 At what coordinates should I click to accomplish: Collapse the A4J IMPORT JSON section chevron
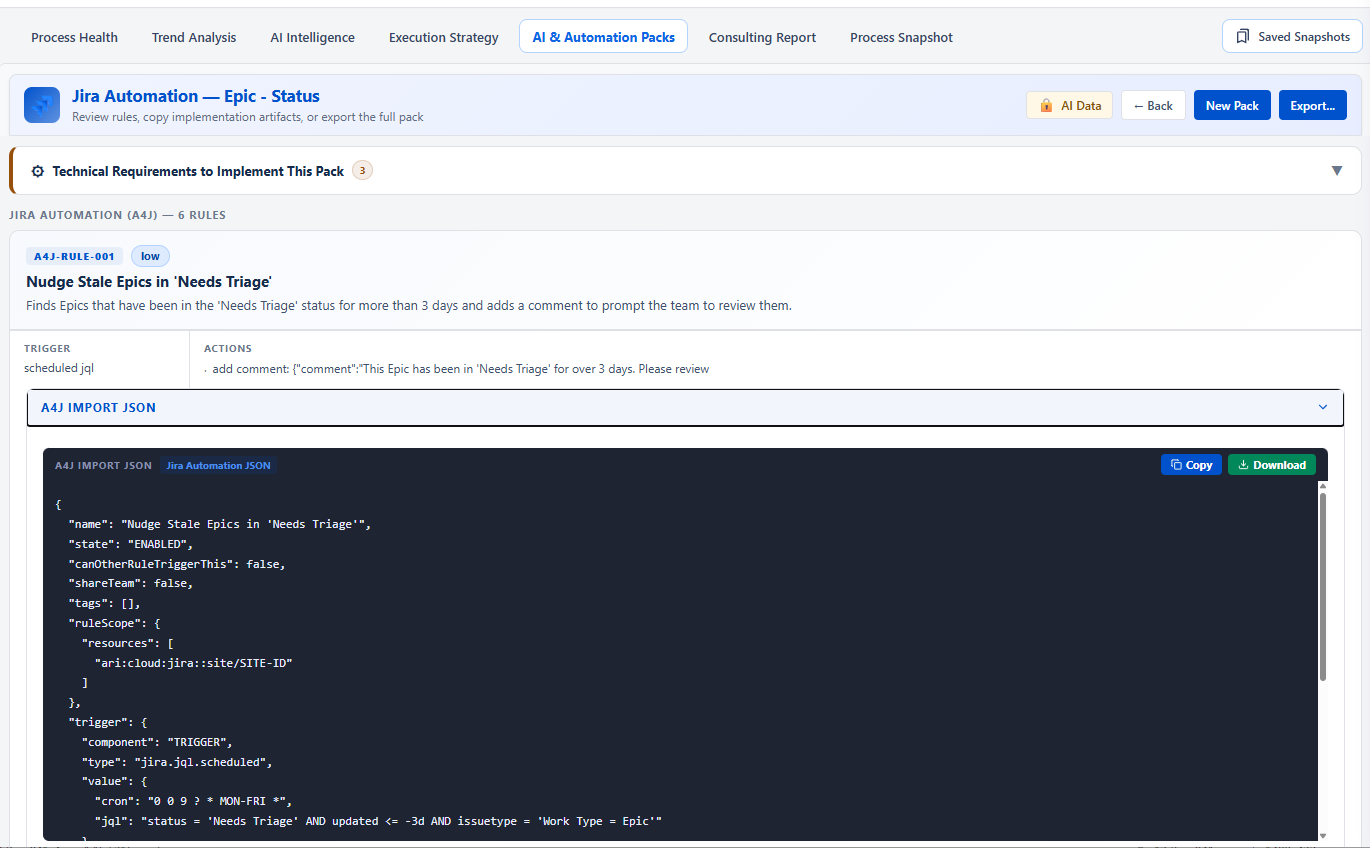pyautogui.click(x=1323, y=407)
